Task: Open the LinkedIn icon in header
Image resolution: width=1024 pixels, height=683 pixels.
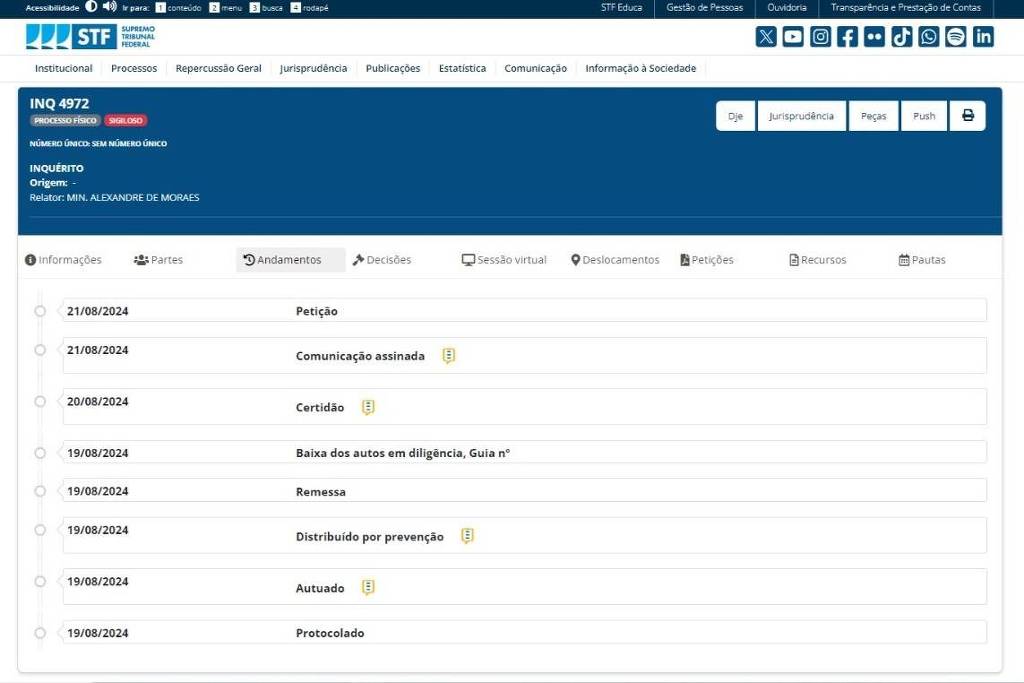Action: click(983, 37)
